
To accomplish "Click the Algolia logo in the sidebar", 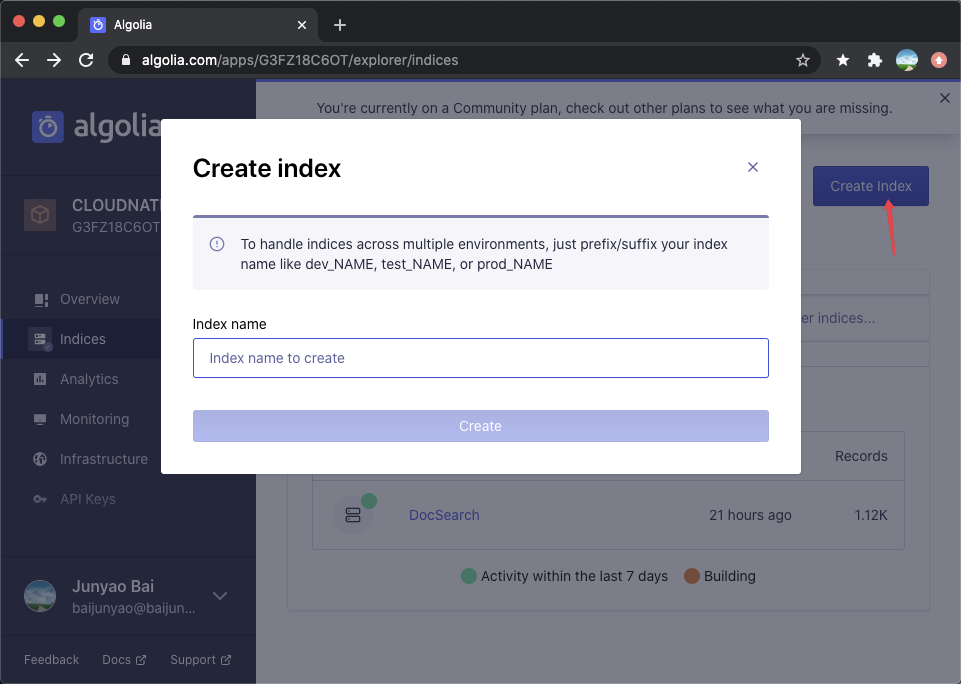I will 45,126.
